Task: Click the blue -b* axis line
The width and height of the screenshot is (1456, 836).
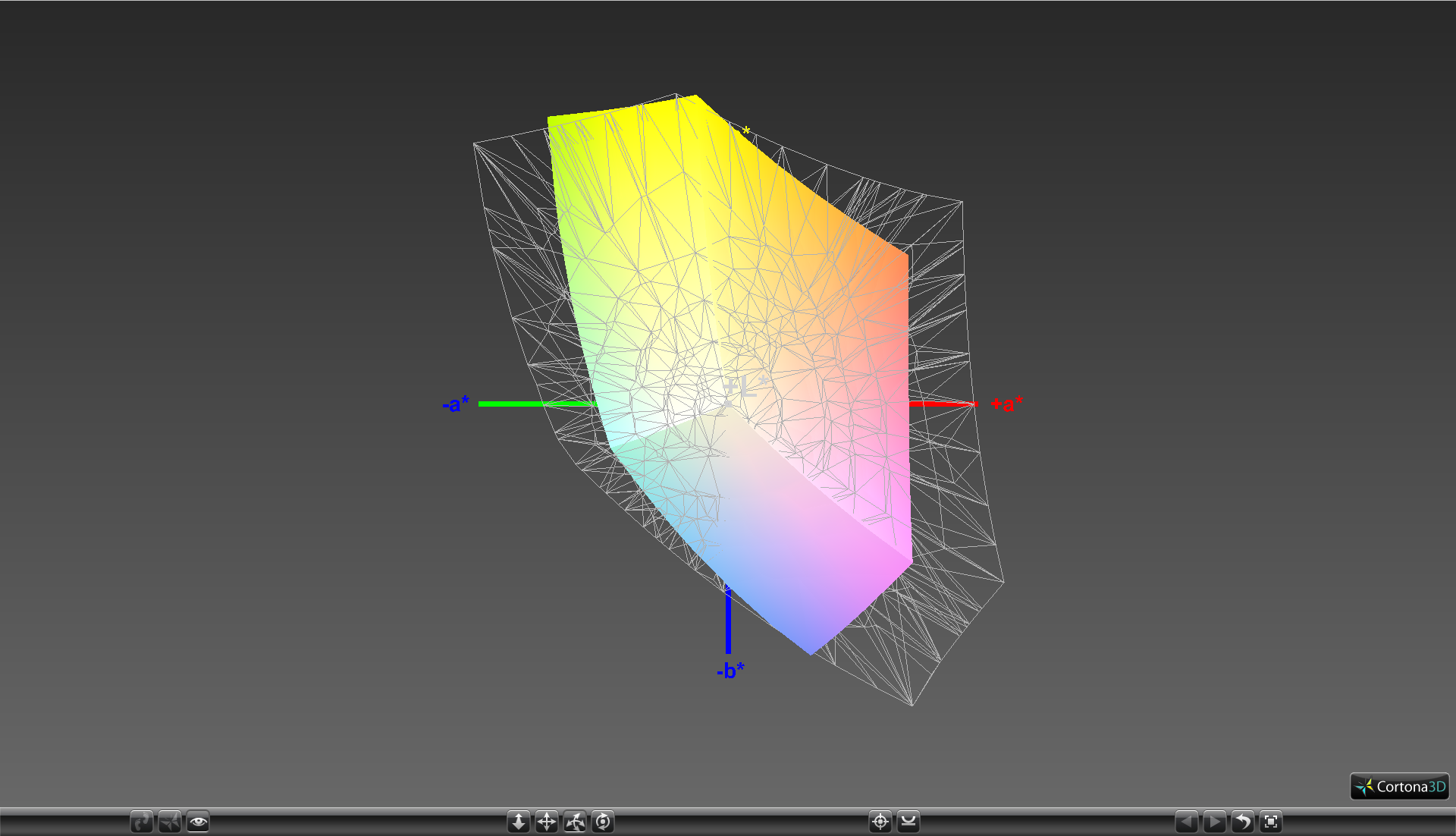Action: (x=728, y=618)
